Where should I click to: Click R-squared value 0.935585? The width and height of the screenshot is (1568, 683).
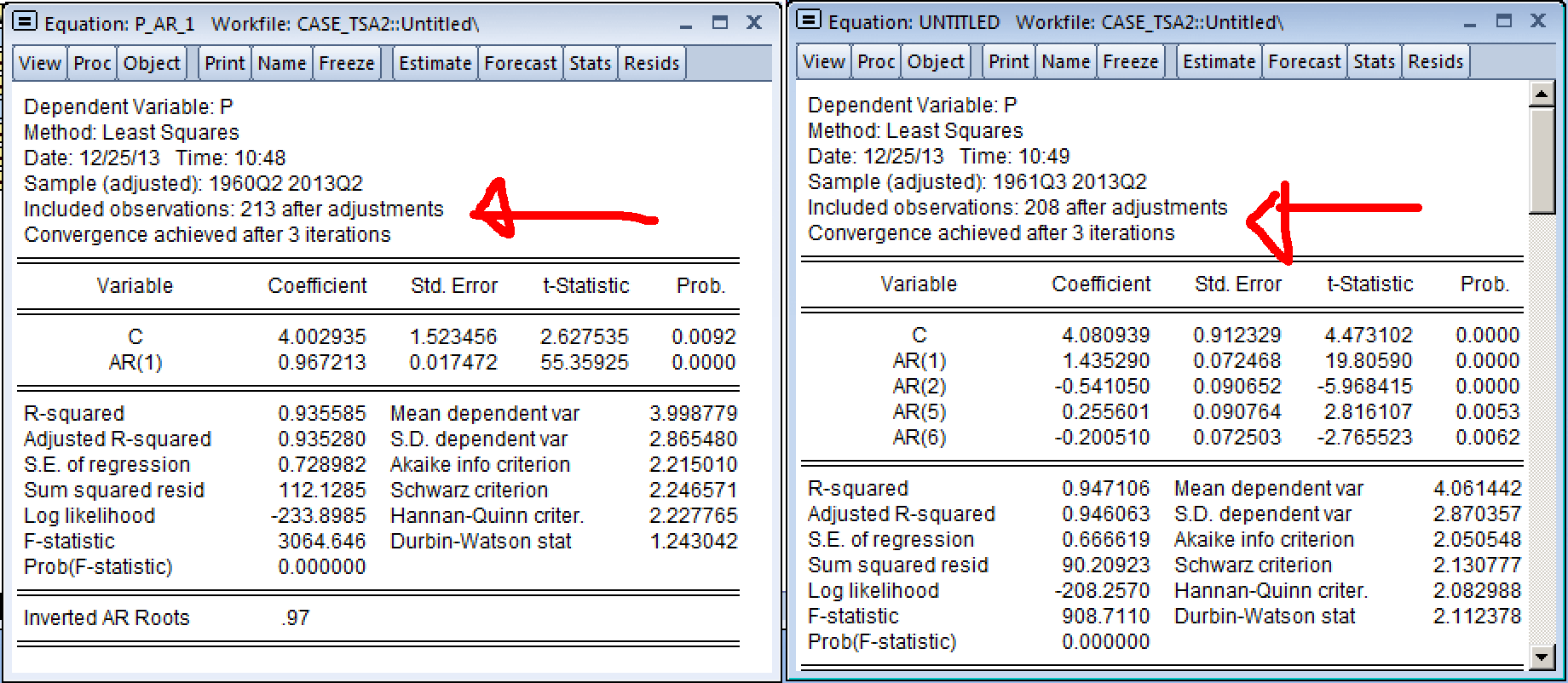[322, 414]
